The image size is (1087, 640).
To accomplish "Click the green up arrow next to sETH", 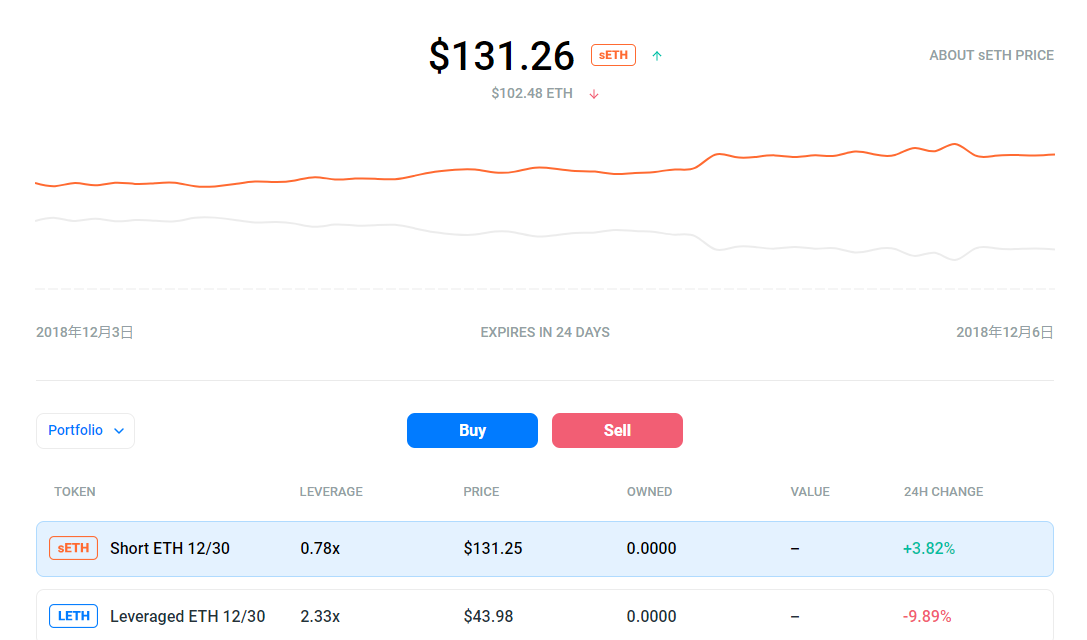I will pyautogui.click(x=656, y=55).
